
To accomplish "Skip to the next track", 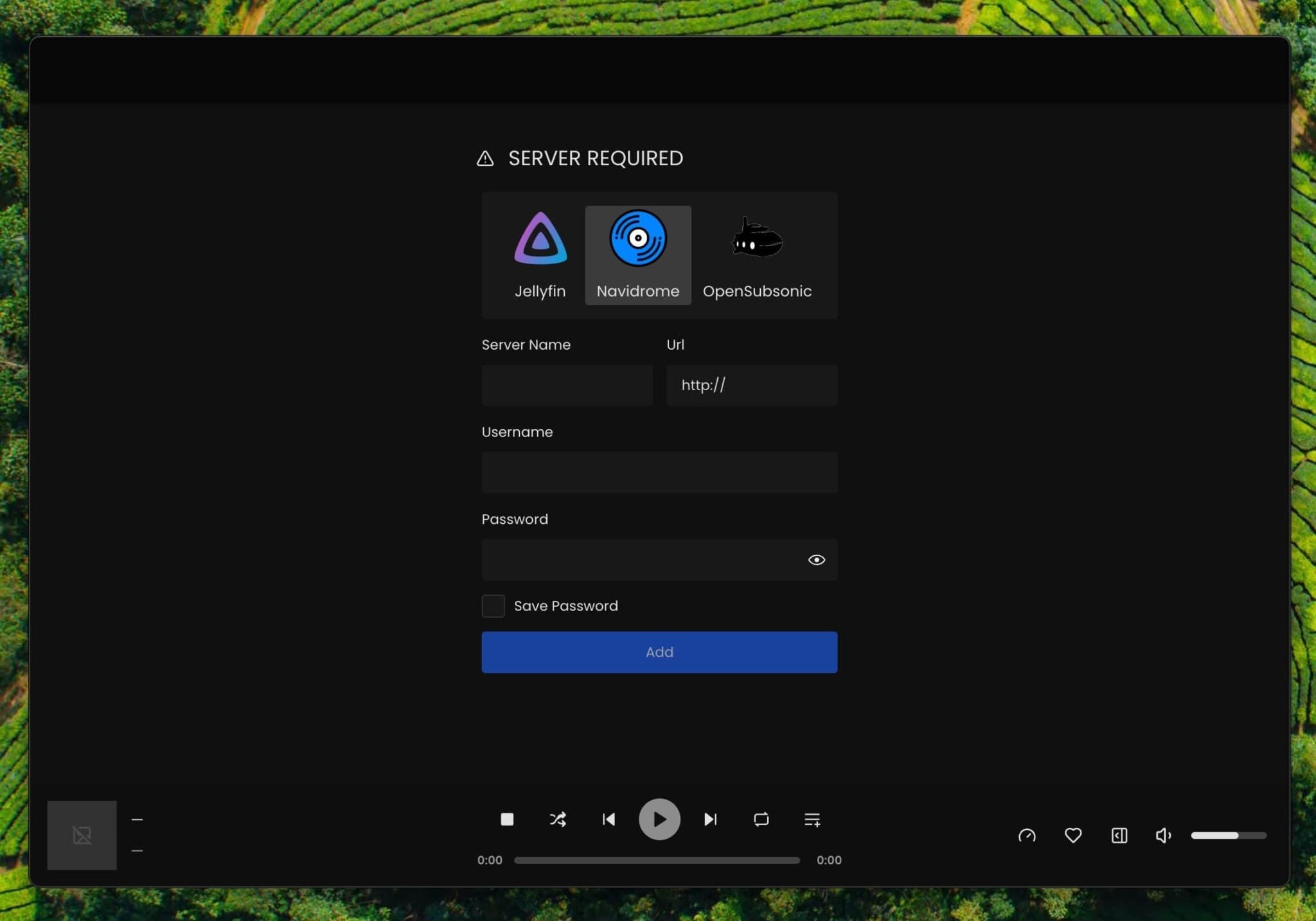I will 709,819.
